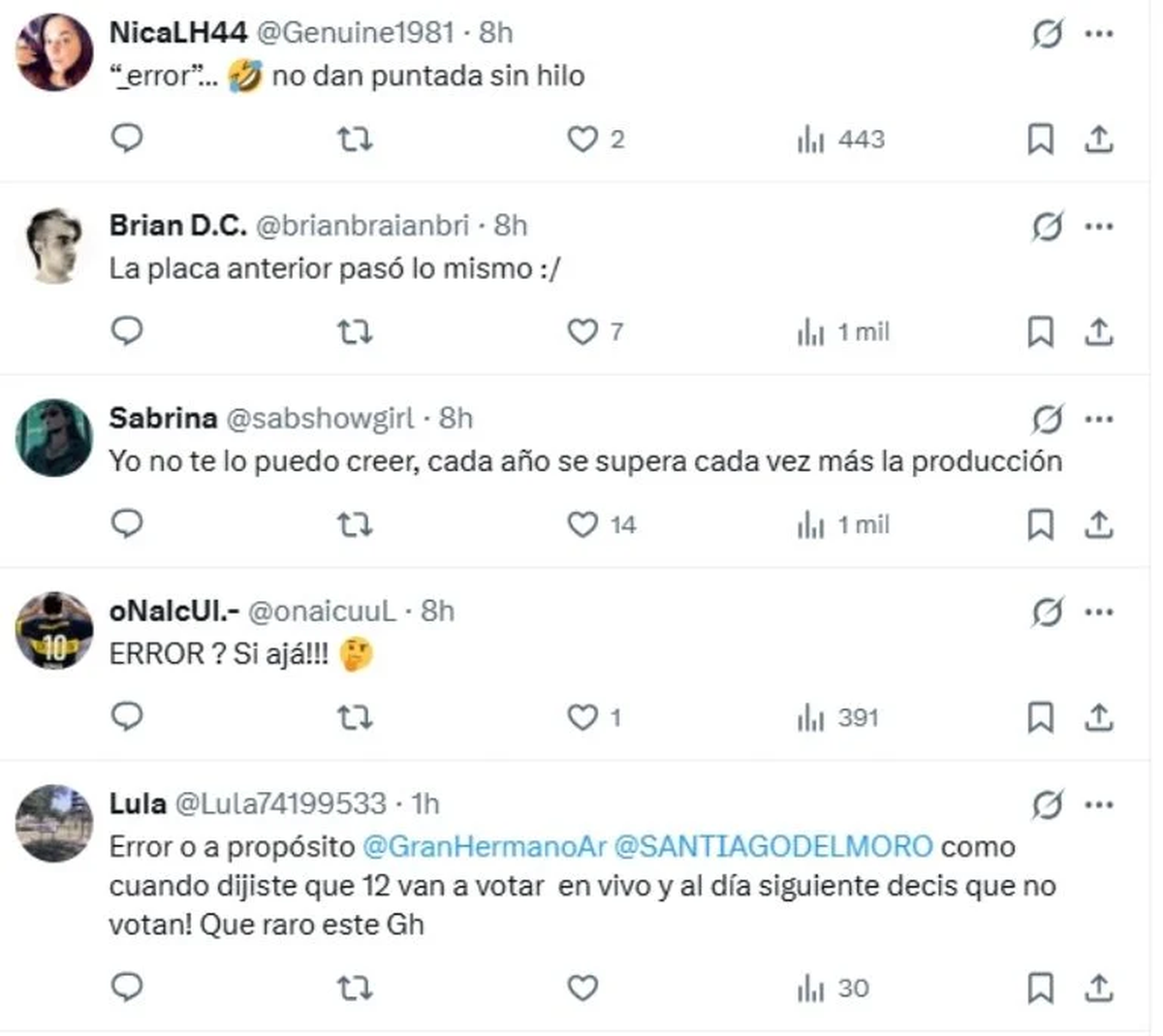This screenshot has width=1163, height=1036.
Task: Share Lula's tweet
Action: click(1098, 989)
